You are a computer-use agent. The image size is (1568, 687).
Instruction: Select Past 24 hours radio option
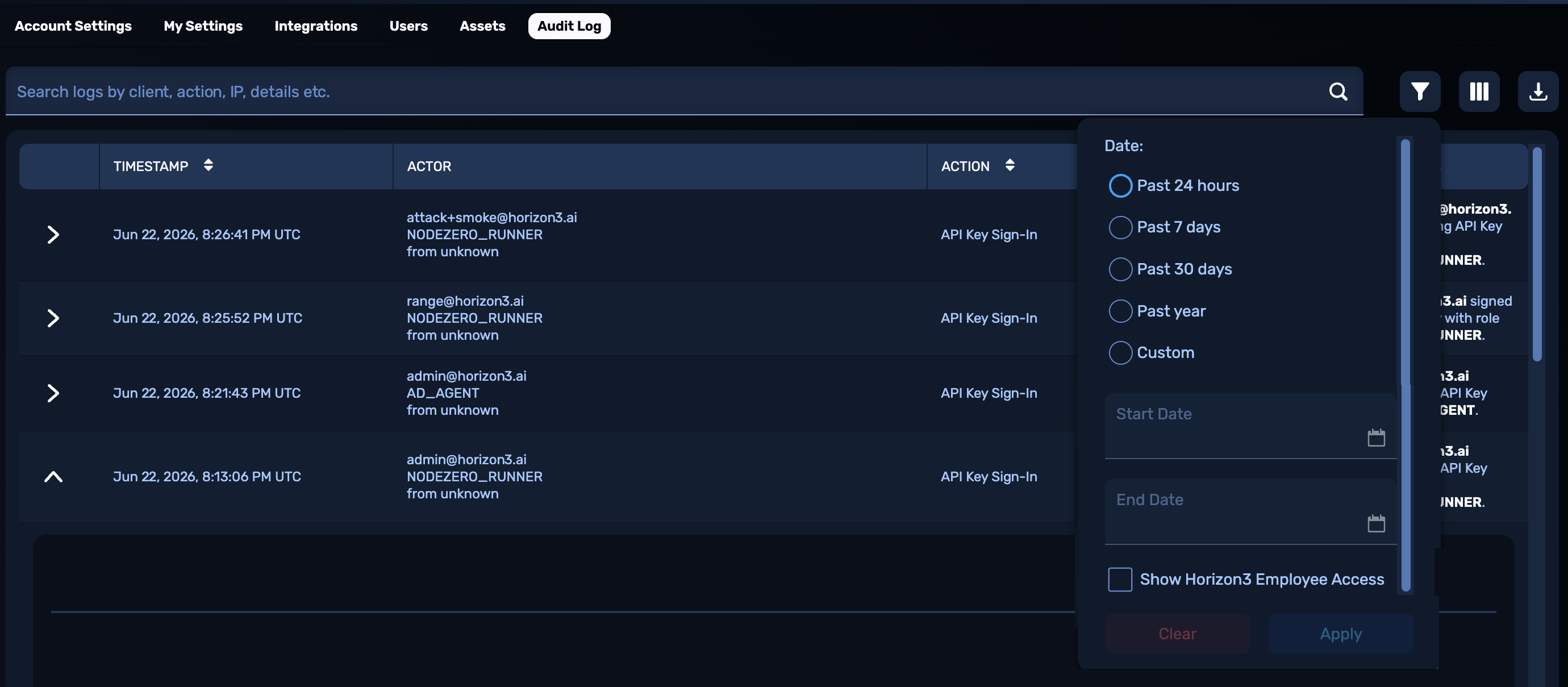point(1120,185)
